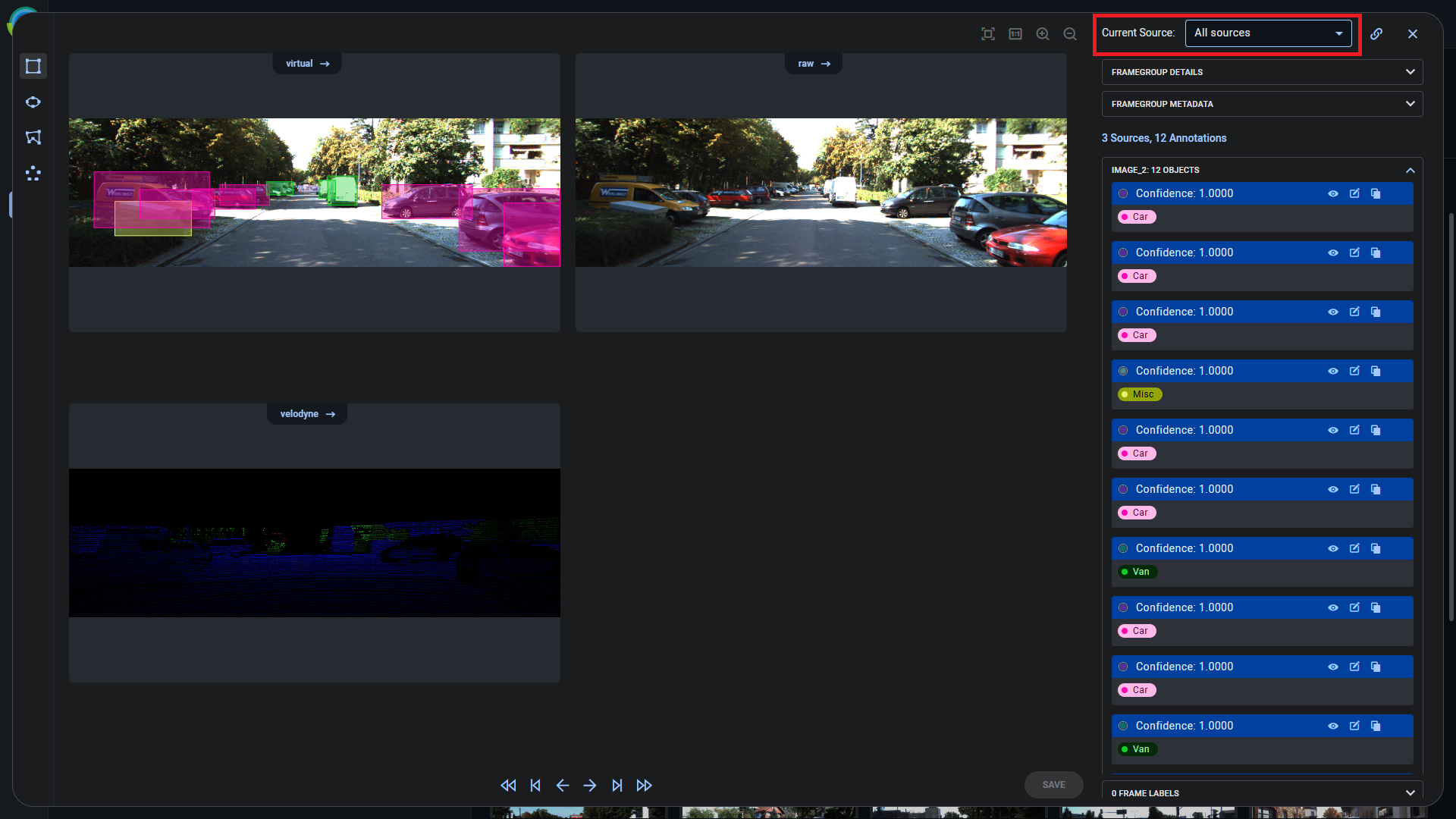
Task: Hide the first Car annotation with eye icon
Action: click(1332, 193)
